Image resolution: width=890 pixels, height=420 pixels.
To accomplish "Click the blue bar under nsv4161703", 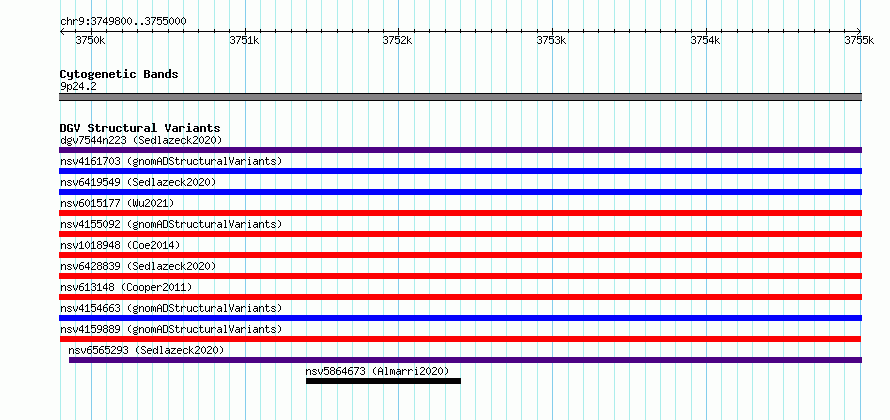I will 460,171.
